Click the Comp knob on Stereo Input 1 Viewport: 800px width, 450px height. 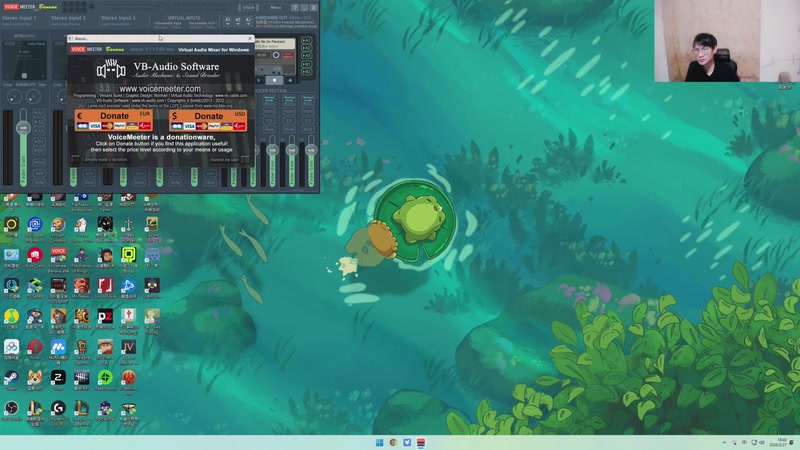[14, 96]
